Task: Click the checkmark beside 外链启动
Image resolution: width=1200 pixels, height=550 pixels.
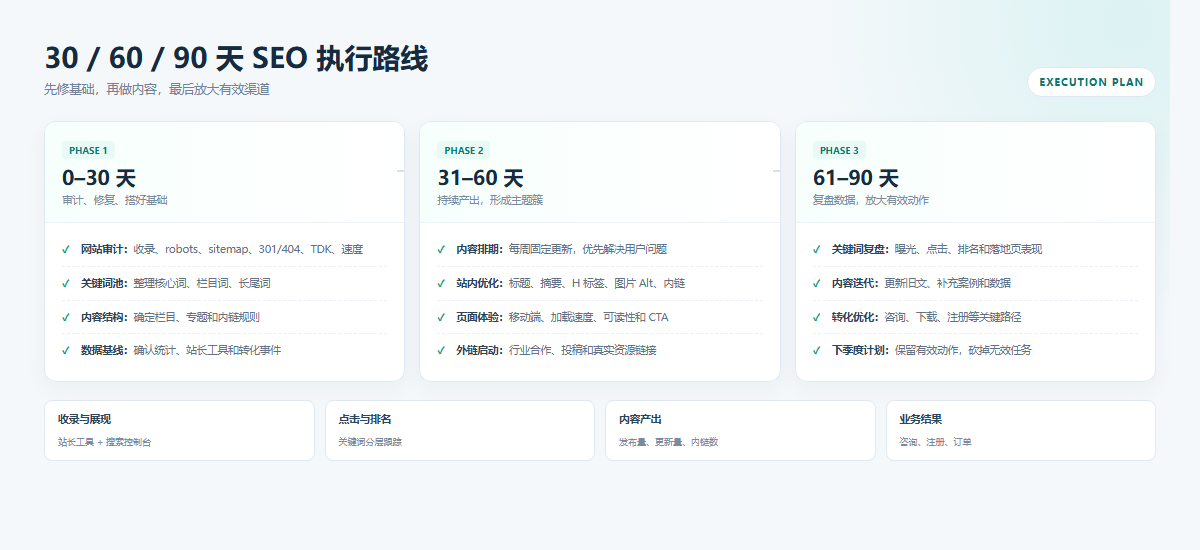Action: click(441, 351)
